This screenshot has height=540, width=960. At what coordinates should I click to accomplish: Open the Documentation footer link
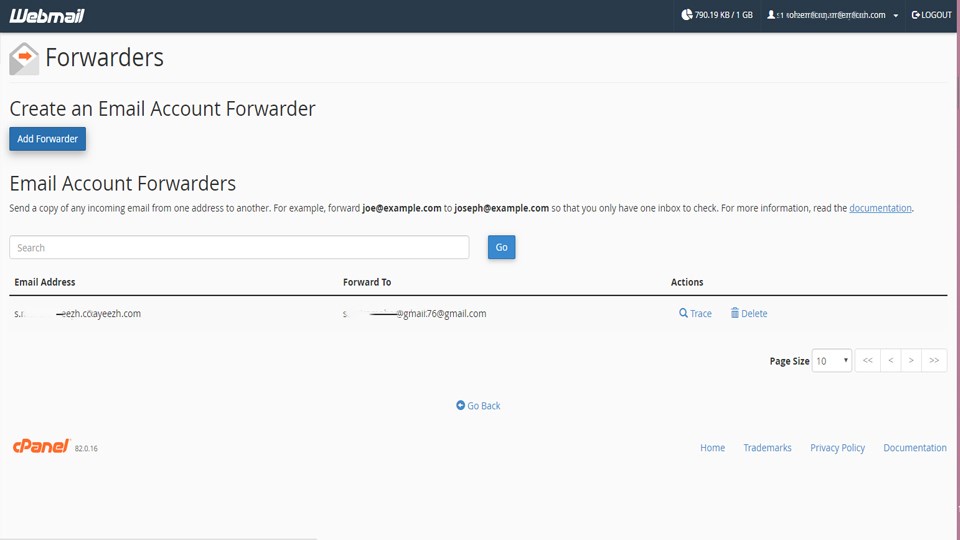tap(915, 448)
